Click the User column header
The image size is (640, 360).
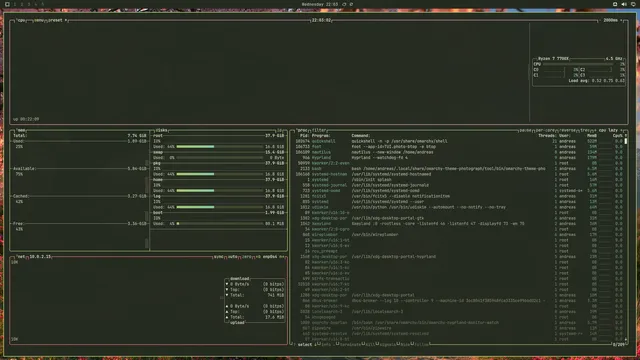pyautogui.click(x=565, y=136)
